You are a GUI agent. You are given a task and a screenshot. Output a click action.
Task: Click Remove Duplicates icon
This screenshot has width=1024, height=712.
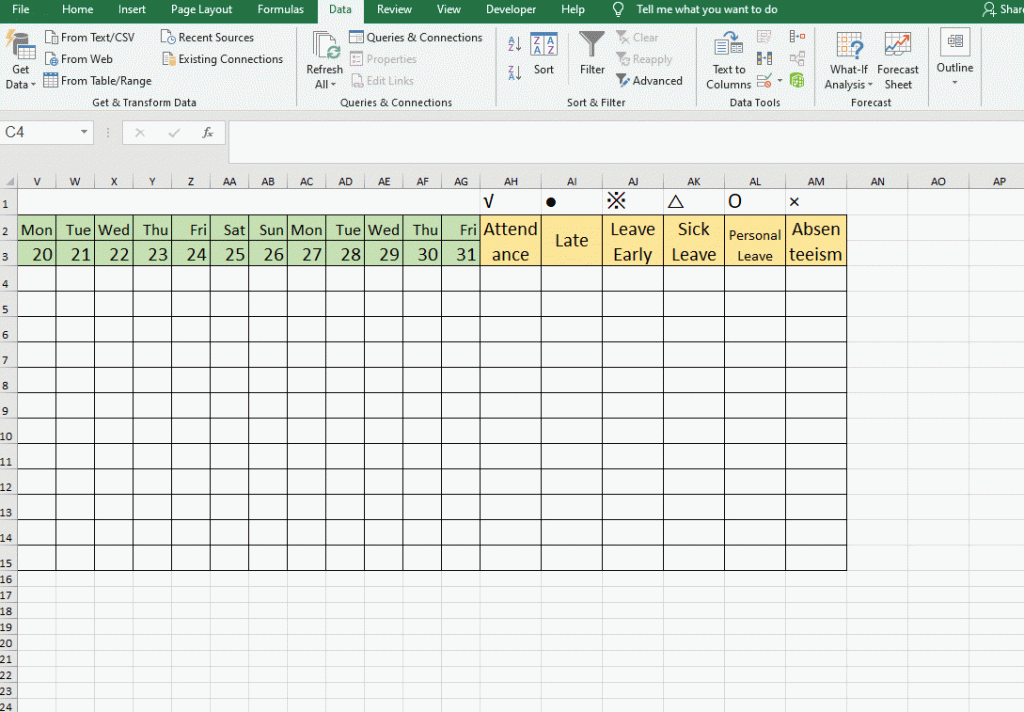pyautogui.click(x=764, y=59)
